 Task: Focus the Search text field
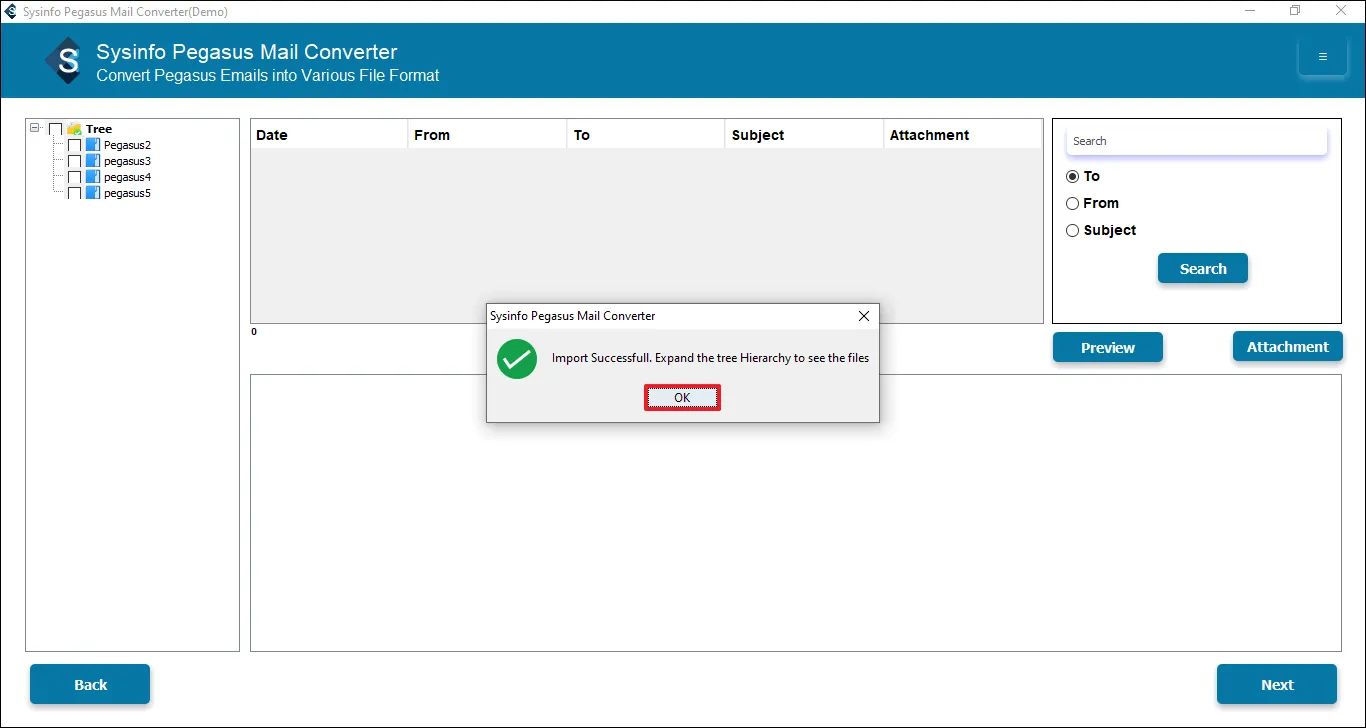(x=1196, y=141)
